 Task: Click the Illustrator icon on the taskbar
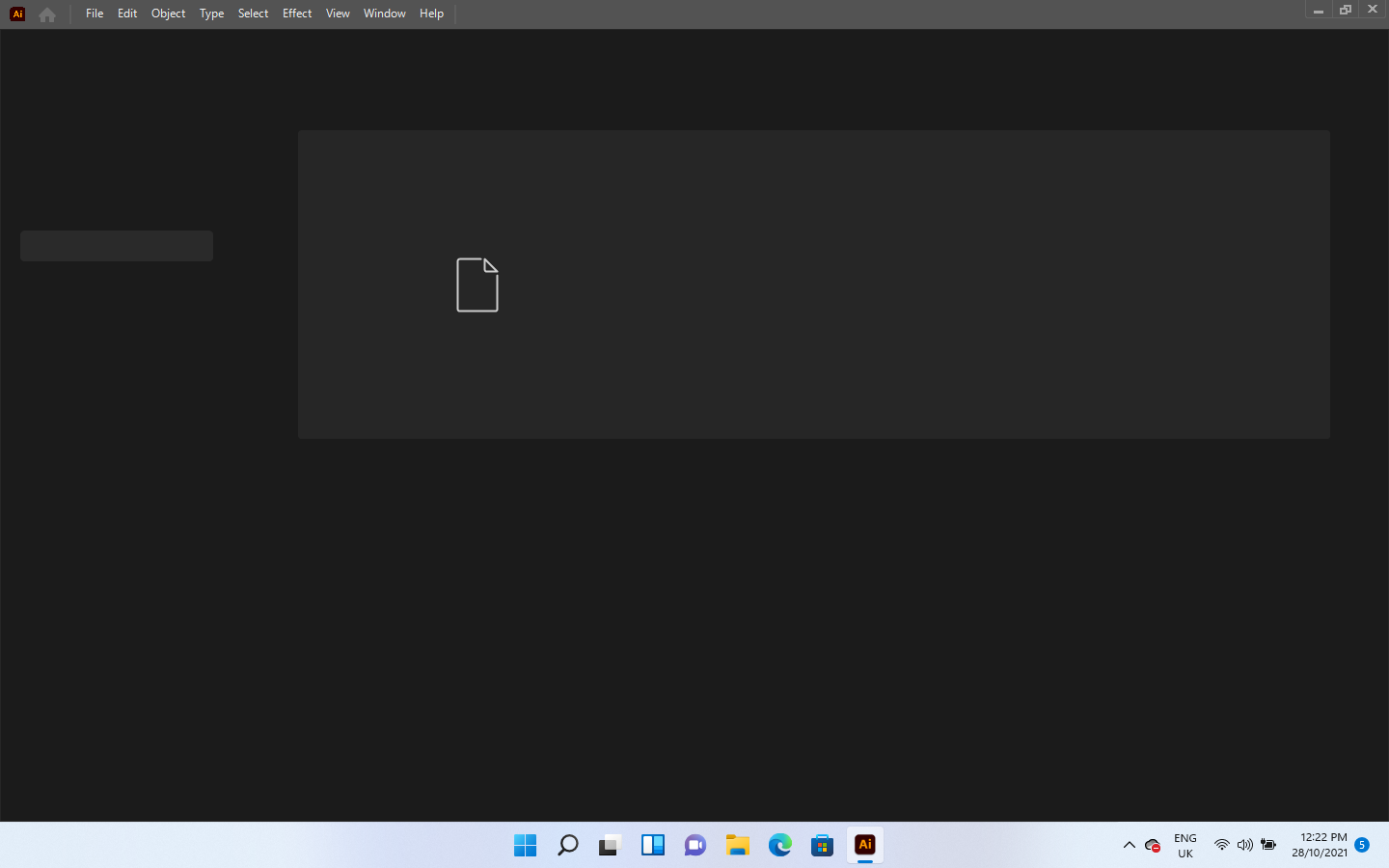pos(864,845)
